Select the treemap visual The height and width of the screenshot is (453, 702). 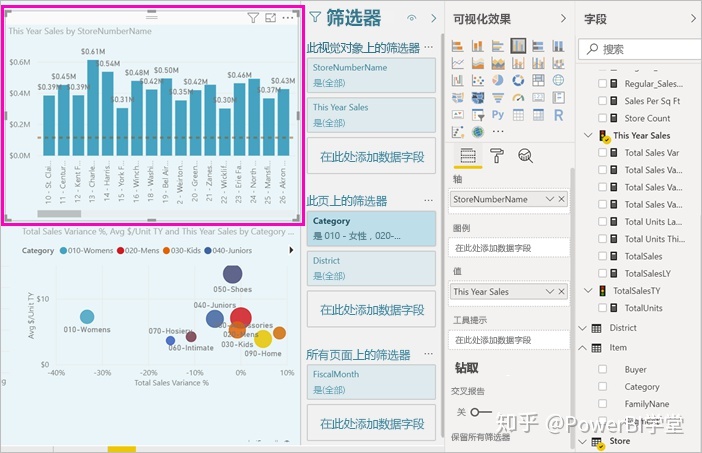pos(538,81)
